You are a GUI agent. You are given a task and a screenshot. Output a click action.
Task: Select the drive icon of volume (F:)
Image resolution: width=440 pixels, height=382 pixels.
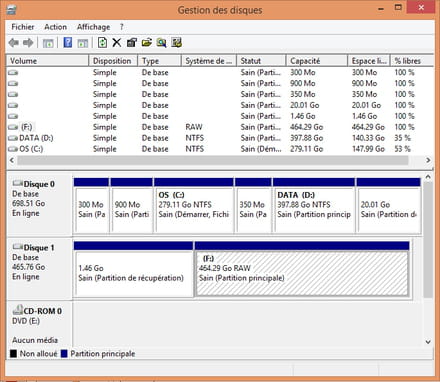(13, 127)
